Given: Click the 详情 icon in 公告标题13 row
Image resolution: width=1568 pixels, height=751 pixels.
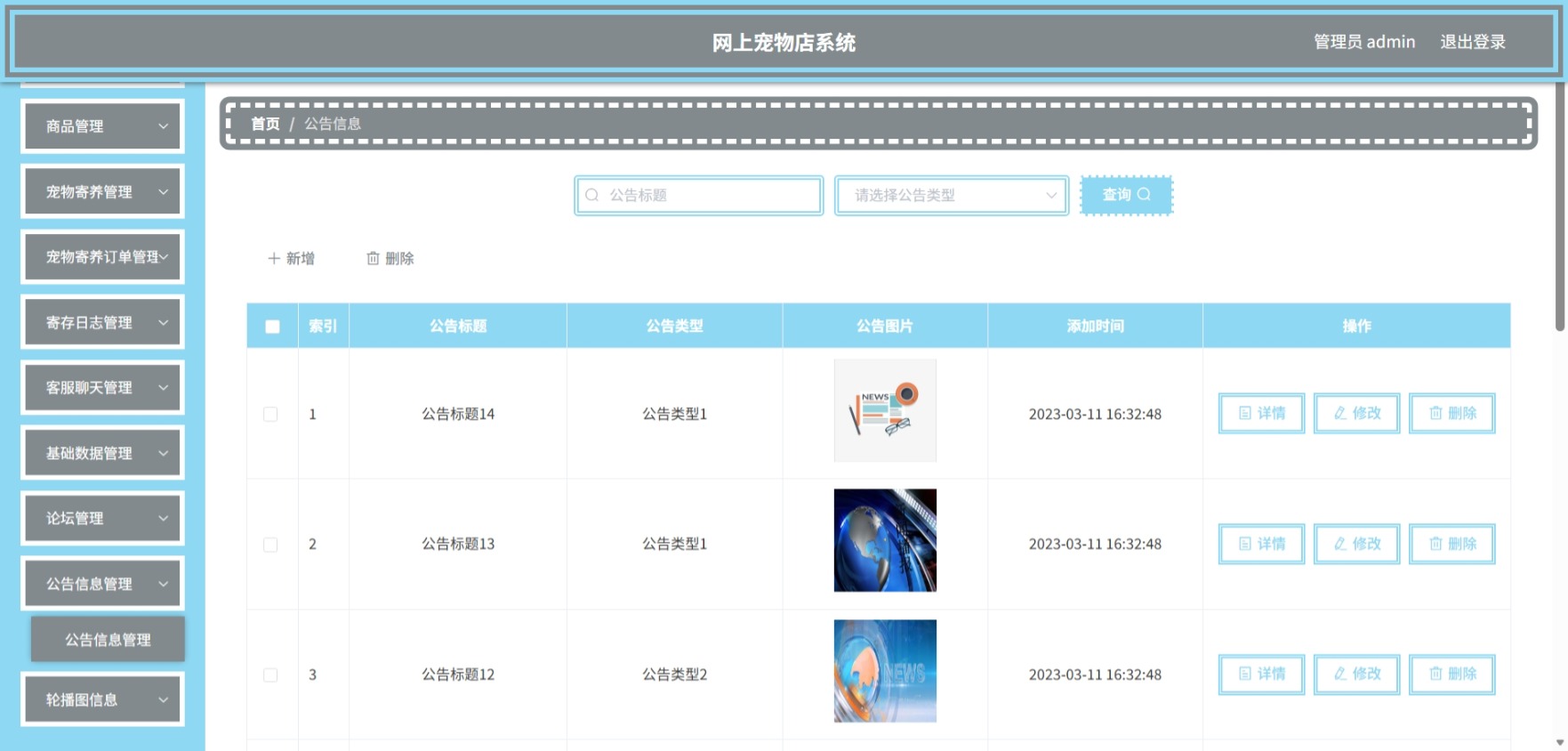Looking at the screenshot, I should [1245, 544].
